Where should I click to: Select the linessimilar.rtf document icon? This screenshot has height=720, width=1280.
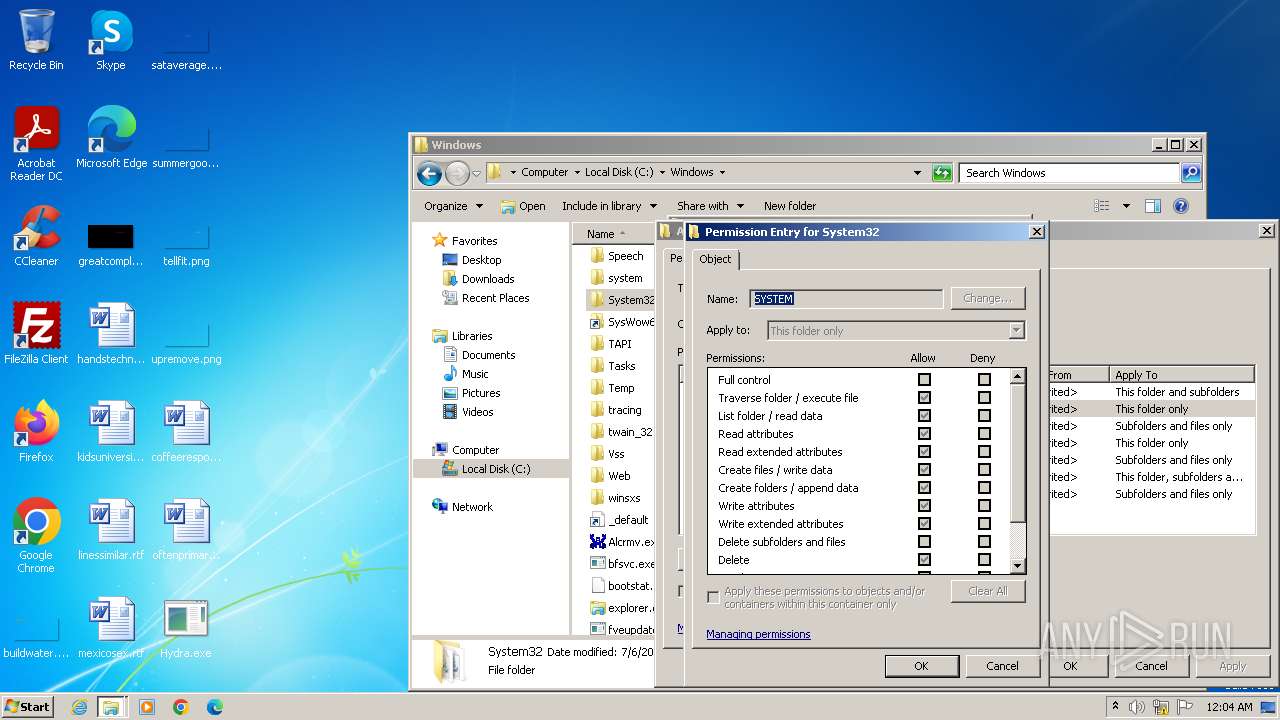111,530
